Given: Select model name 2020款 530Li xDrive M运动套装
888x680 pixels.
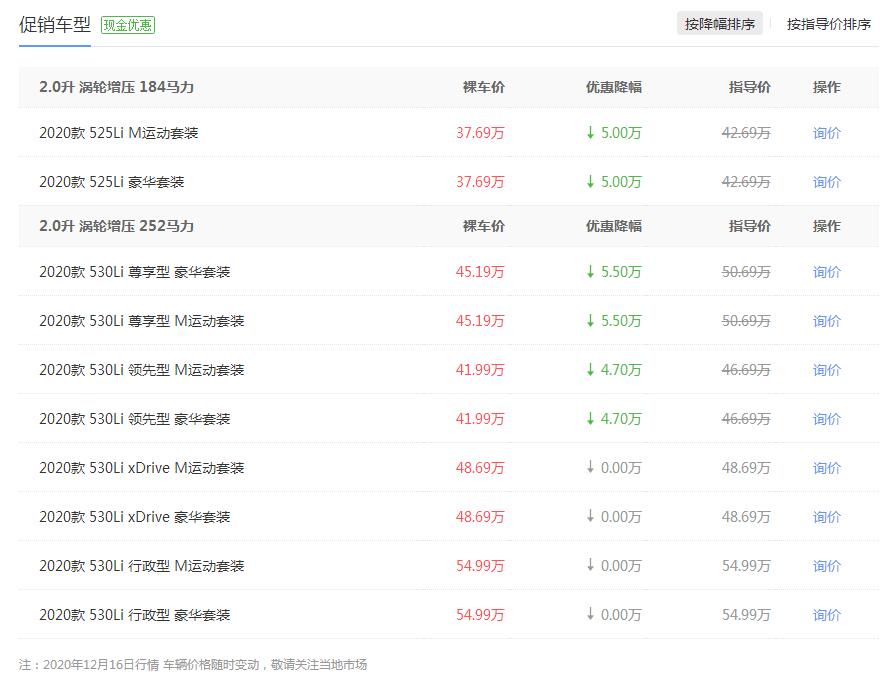Looking at the screenshot, I should tap(142, 468).
